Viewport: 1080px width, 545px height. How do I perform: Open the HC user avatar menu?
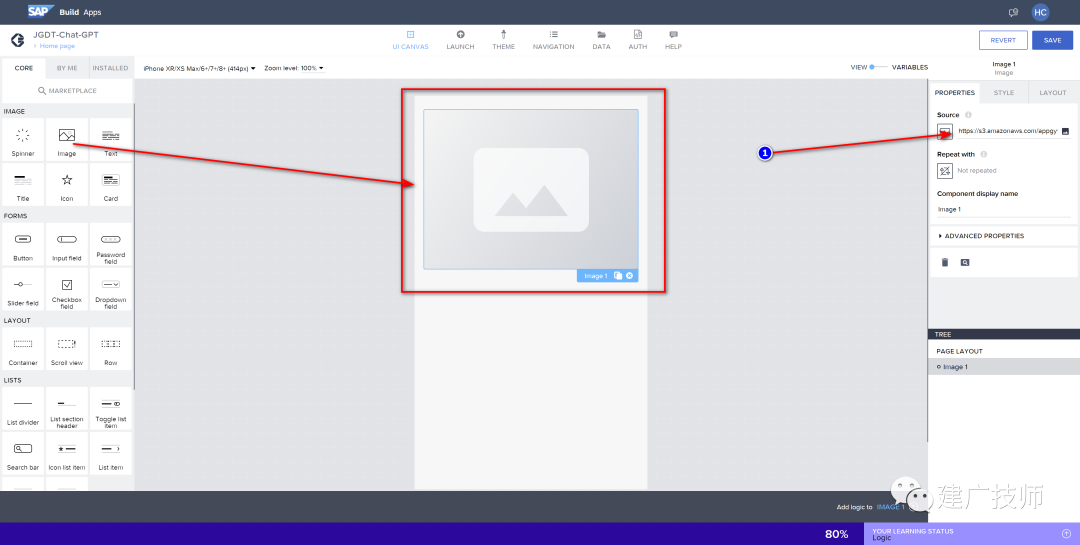[1040, 12]
